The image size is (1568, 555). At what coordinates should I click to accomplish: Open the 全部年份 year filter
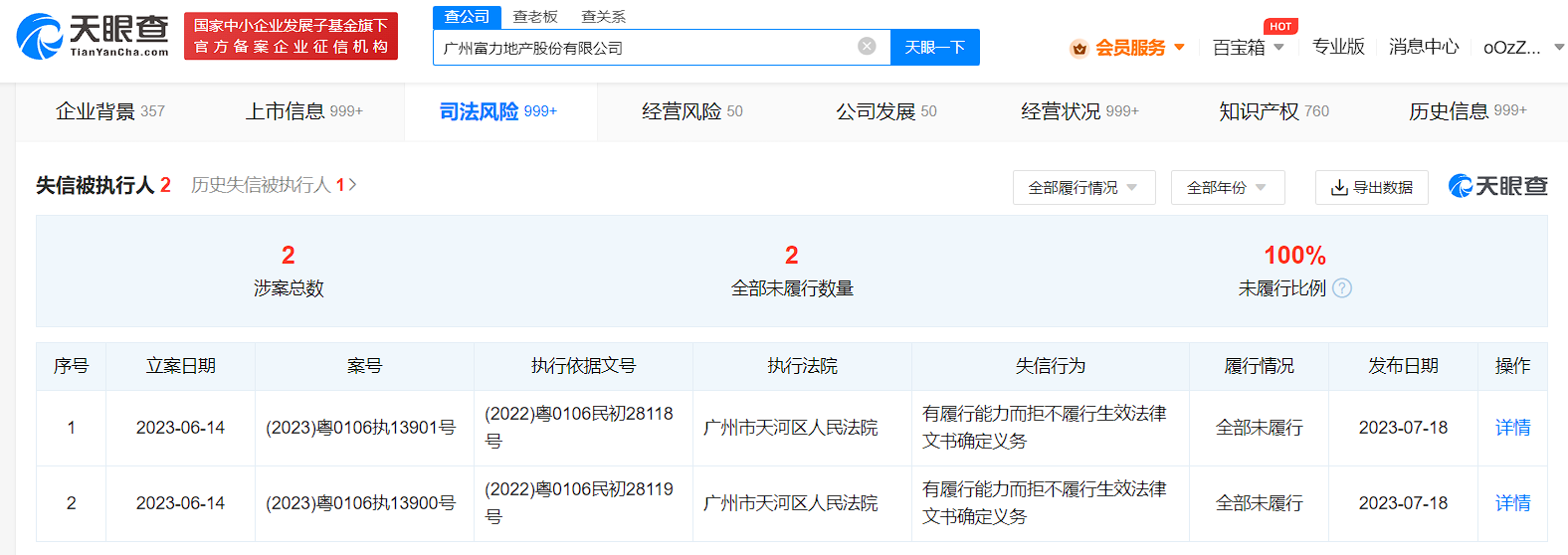(x=1228, y=187)
